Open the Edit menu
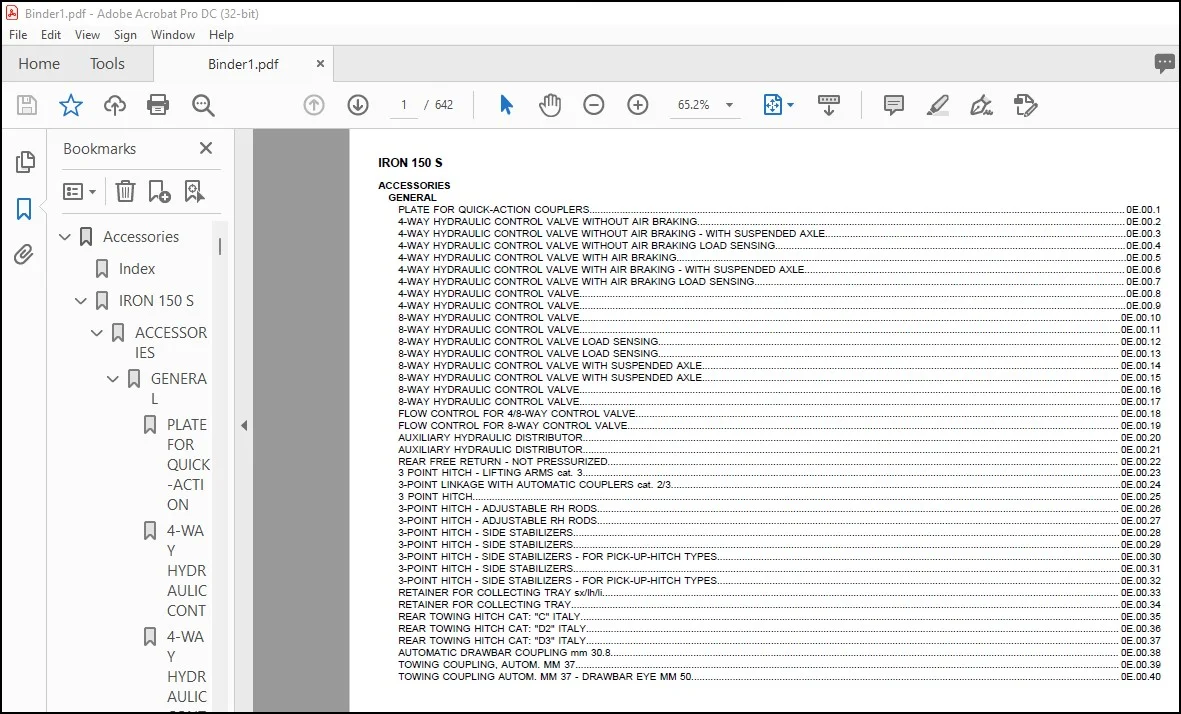Viewport: 1181px width, 714px height. click(x=50, y=35)
